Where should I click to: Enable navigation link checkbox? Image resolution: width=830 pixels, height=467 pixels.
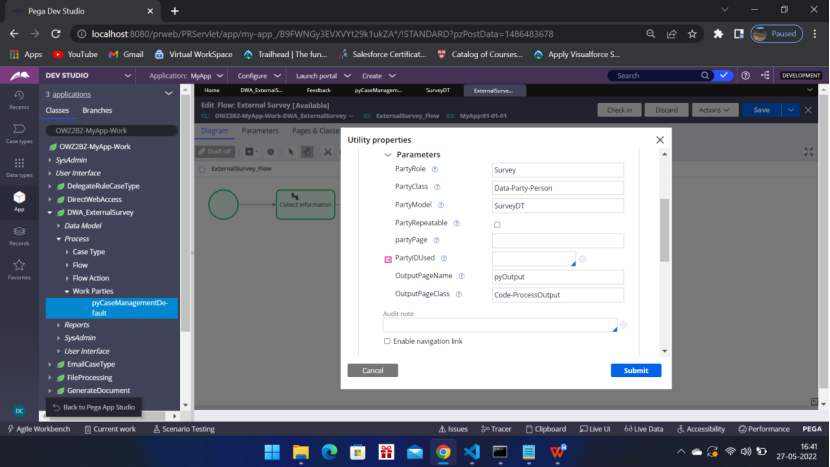point(387,342)
